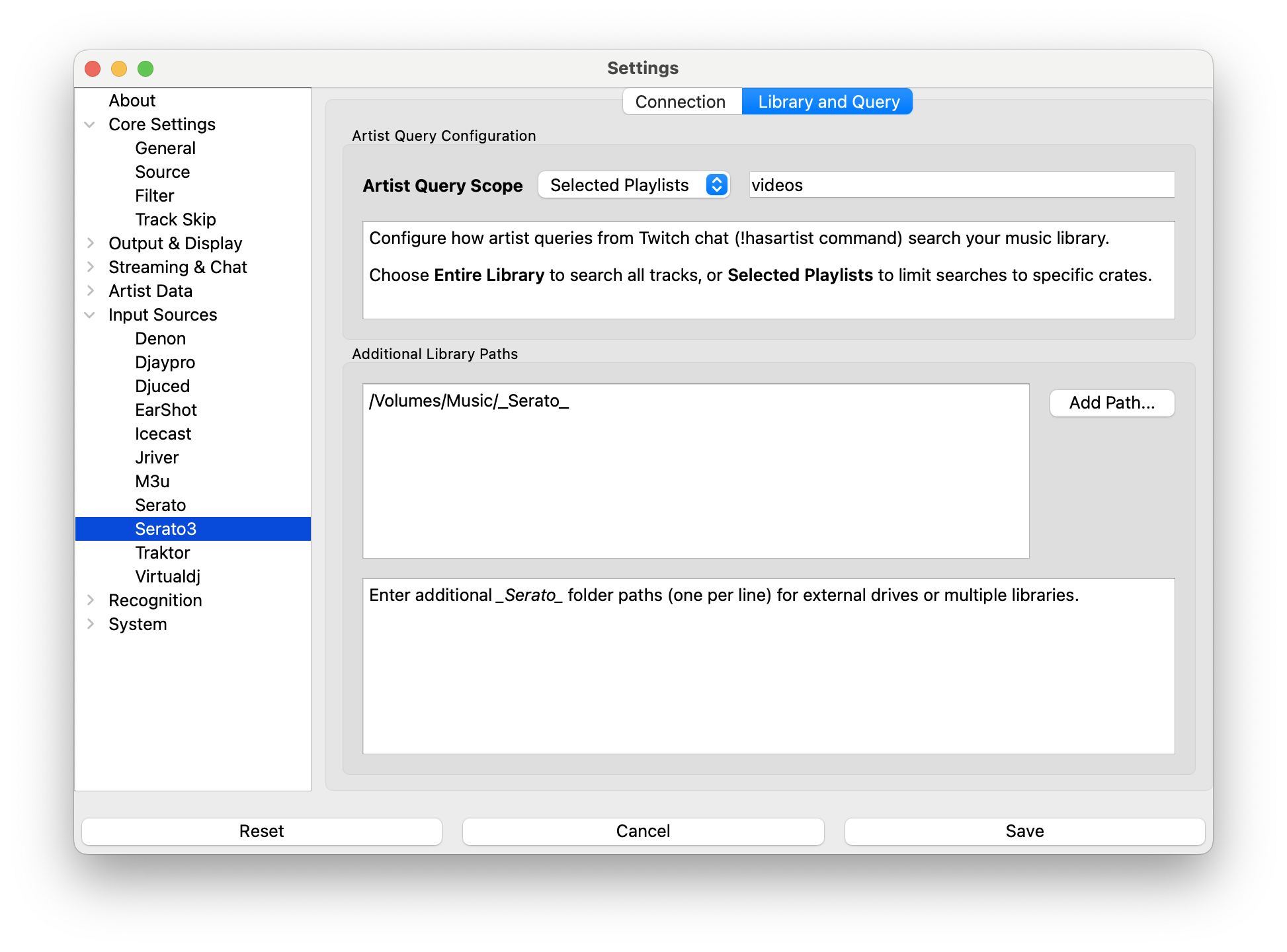Open the Serato input source
Image resolution: width=1287 pixels, height=952 pixels.
(x=161, y=505)
